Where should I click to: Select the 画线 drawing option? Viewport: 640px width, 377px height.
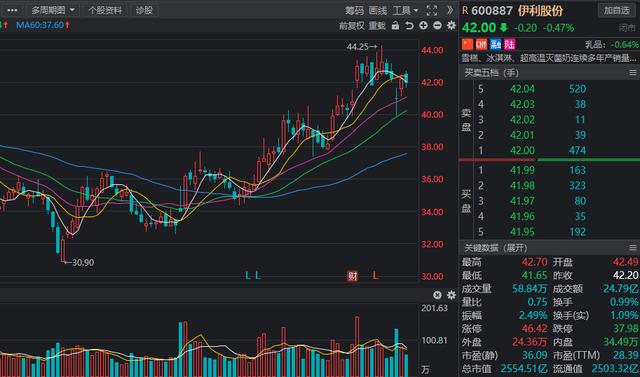378,11
